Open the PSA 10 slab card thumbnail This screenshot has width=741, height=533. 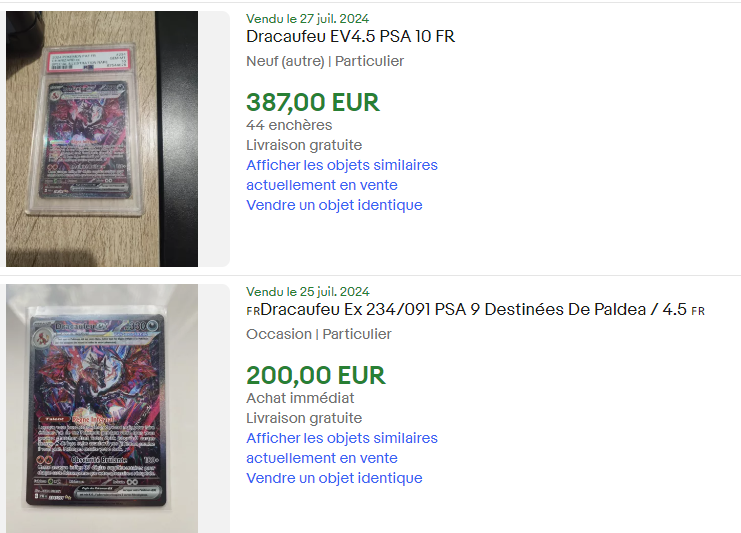[102, 139]
